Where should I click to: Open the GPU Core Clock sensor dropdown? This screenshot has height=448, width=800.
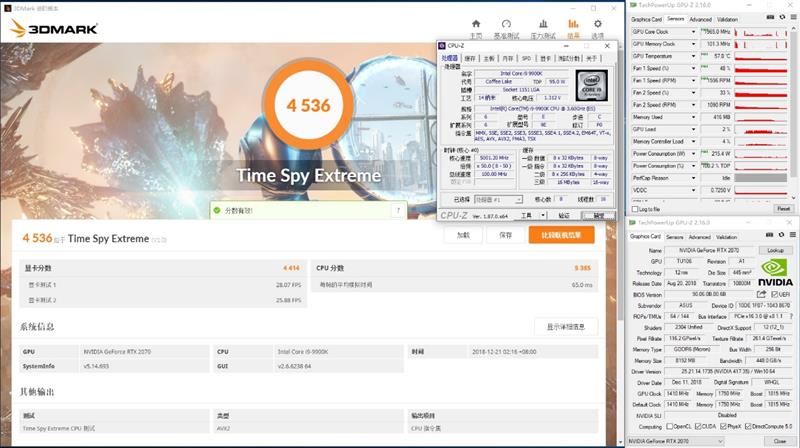[693, 32]
